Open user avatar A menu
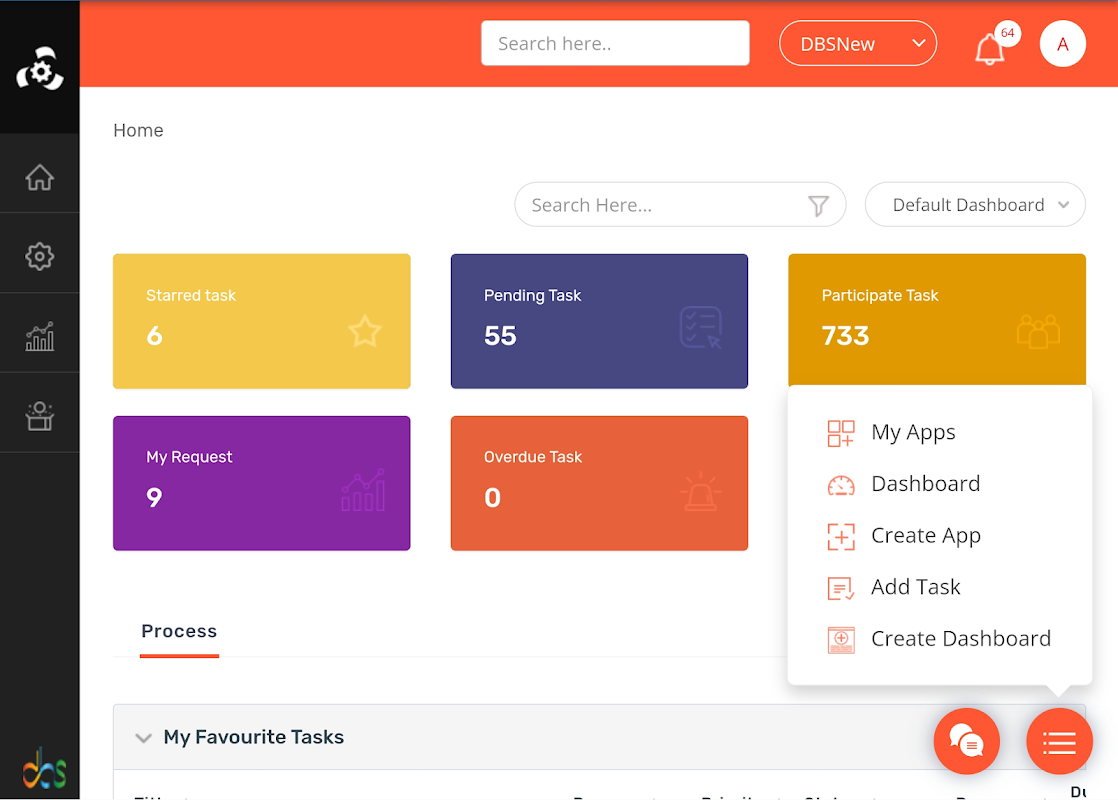 (1062, 44)
